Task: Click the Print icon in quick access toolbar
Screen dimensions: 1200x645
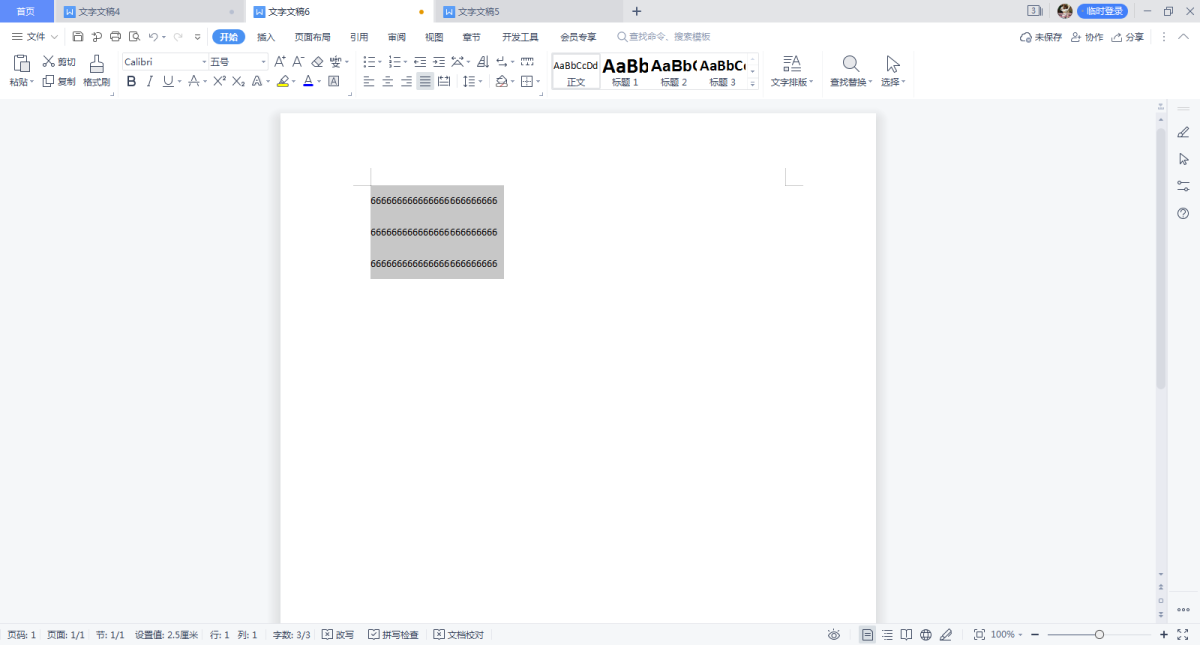Action: (115, 37)
